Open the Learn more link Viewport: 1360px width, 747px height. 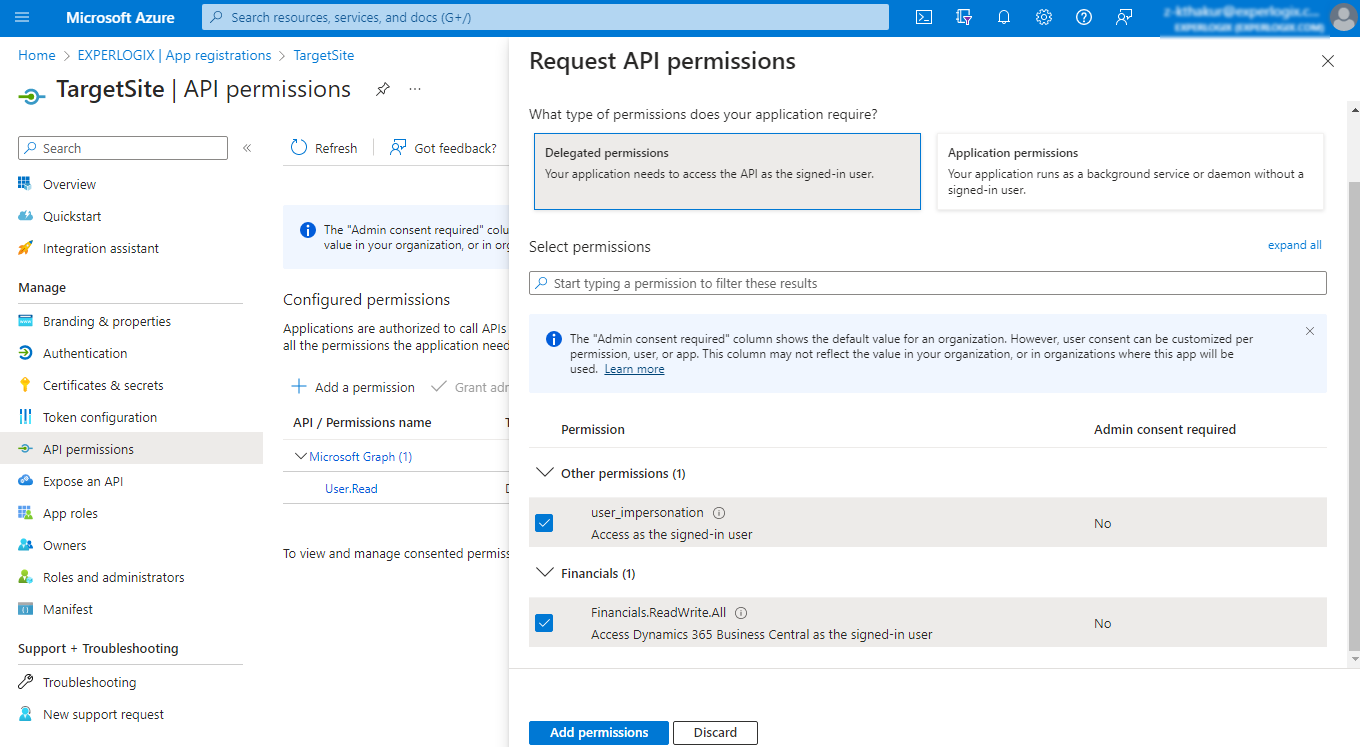634,369
